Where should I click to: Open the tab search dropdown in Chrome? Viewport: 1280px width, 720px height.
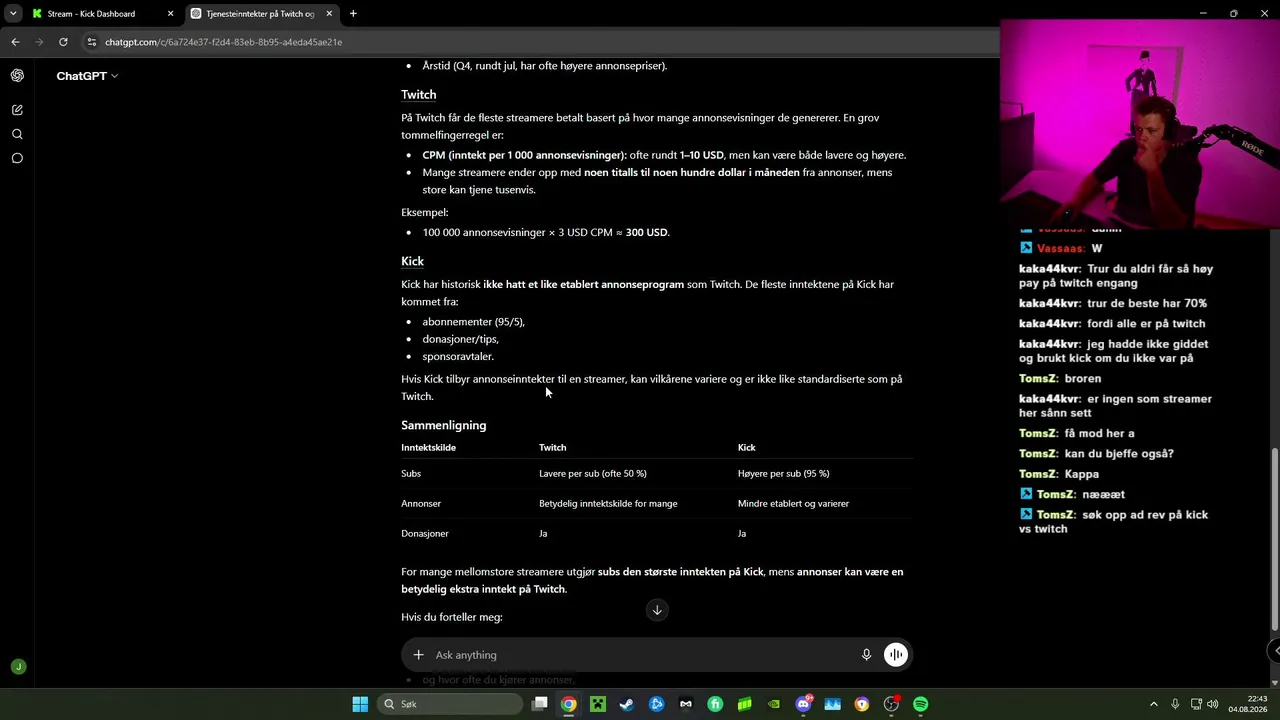pyautogui.click(x=13, y=14)
